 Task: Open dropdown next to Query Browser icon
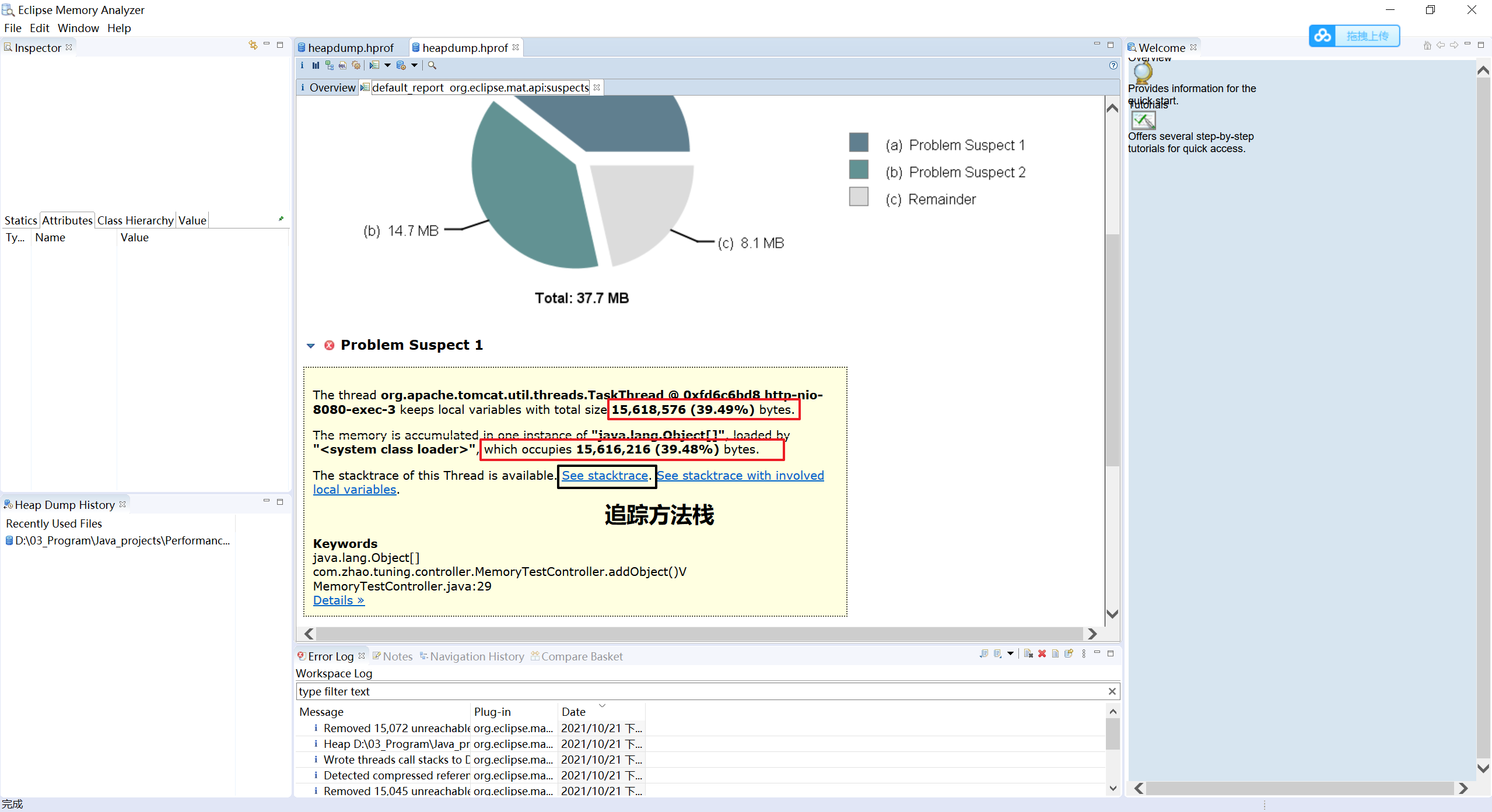tap(414, 65)
